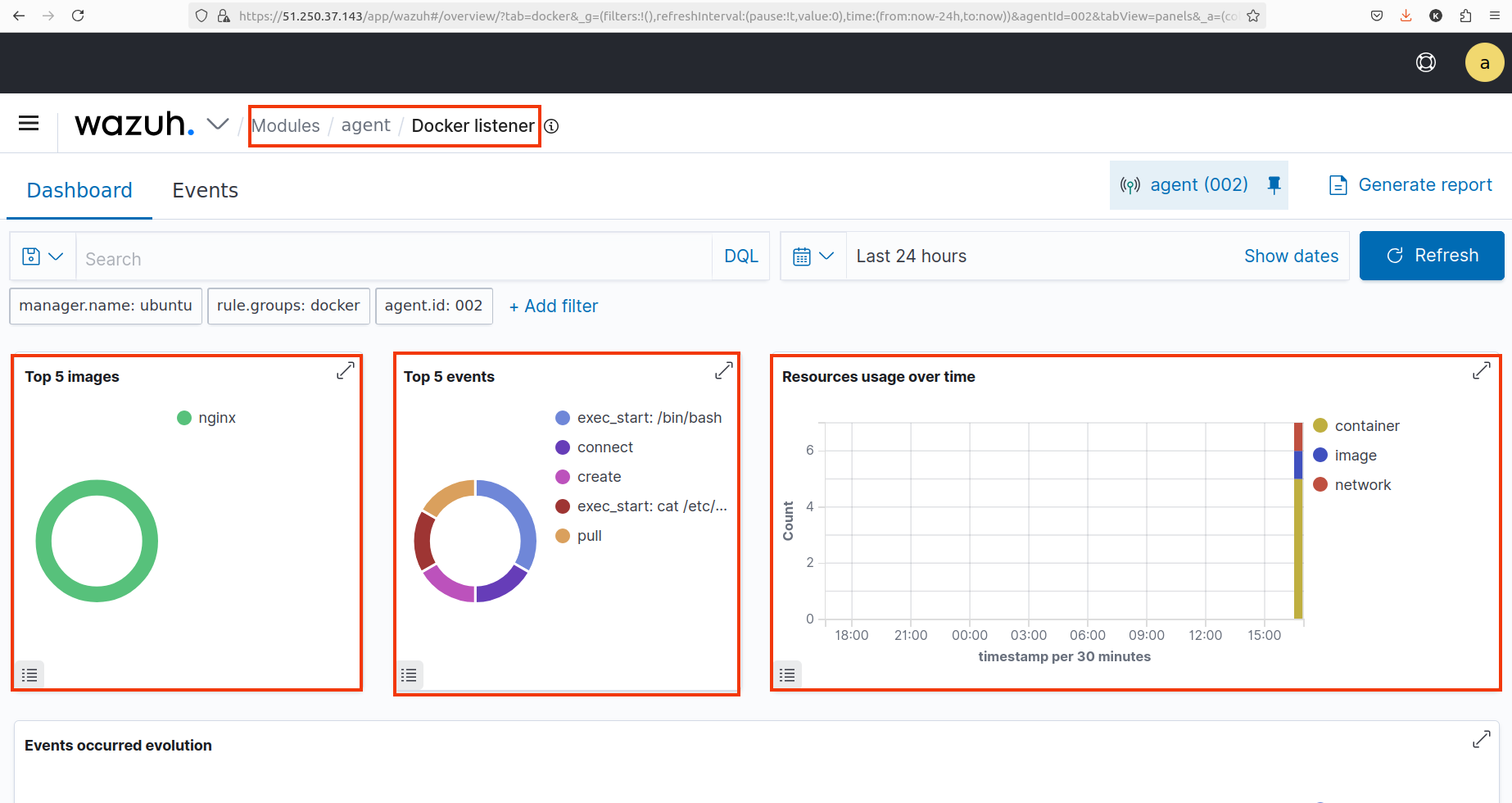
Task: Click the connect legend color dot
Action: click(563, 447)
